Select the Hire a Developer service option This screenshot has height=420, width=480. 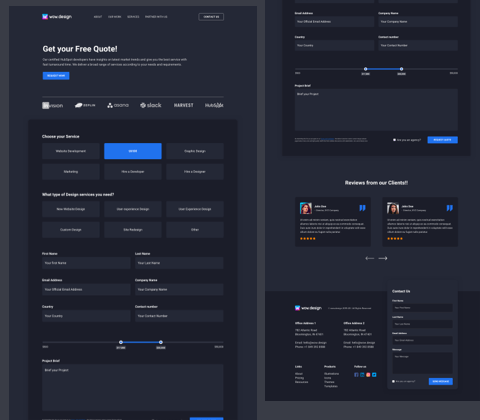133,172
